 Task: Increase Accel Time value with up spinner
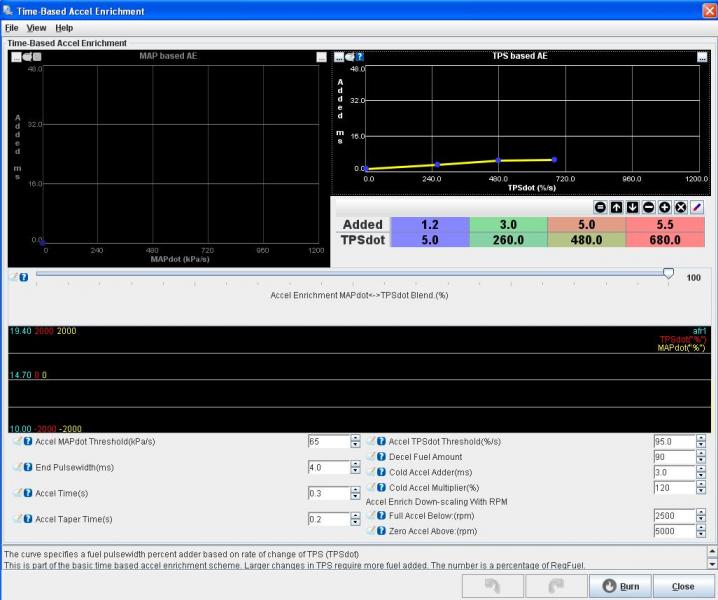point(355,490)
